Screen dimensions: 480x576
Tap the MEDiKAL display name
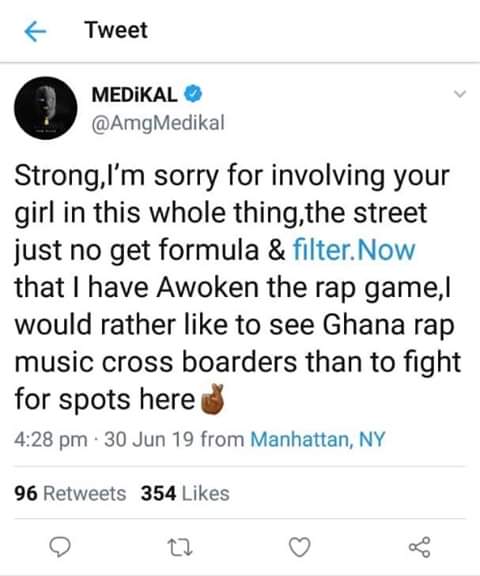pyautogui.click(x=135, y=95)
